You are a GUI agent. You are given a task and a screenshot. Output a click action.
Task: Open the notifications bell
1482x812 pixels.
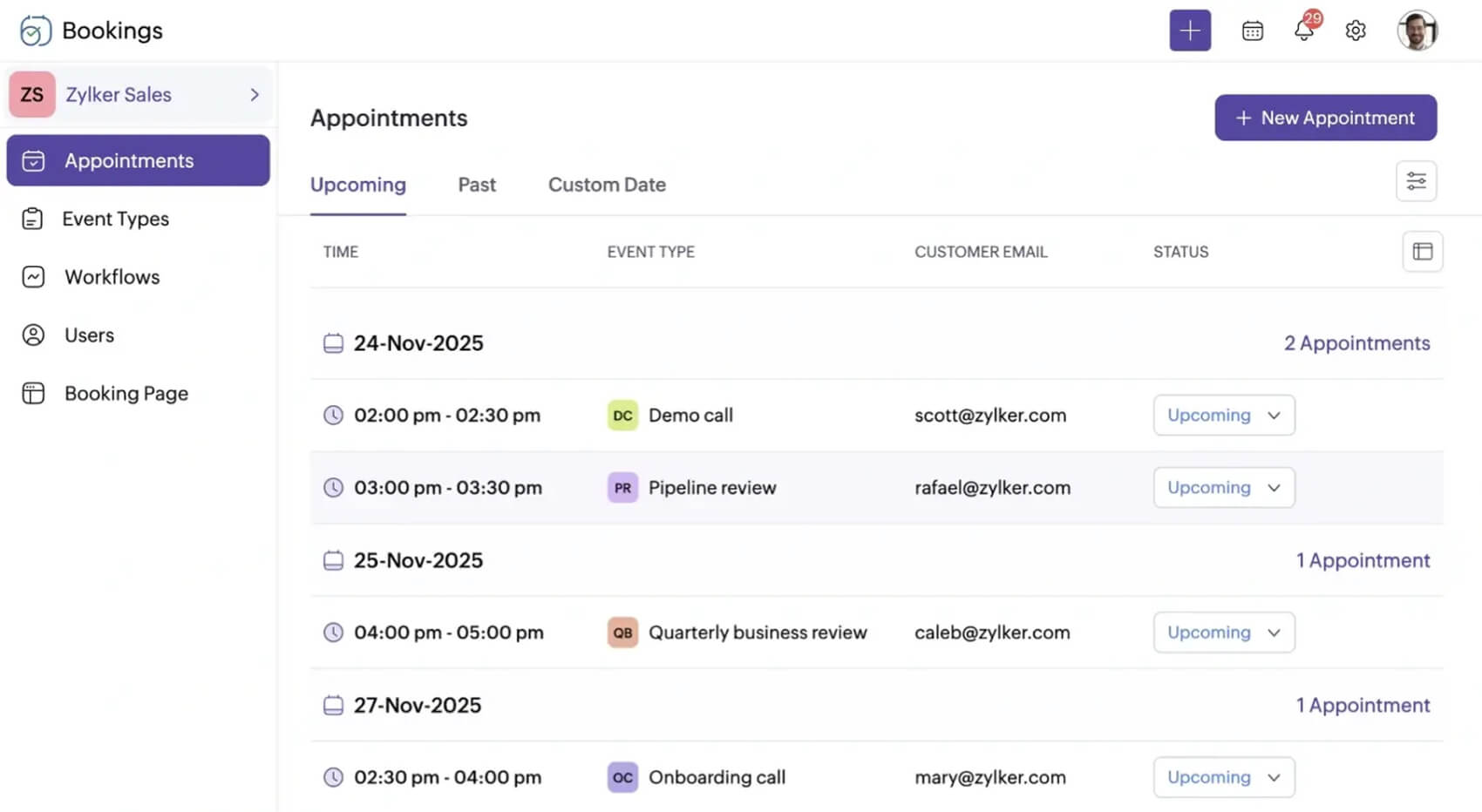(x=1304, y=29)
